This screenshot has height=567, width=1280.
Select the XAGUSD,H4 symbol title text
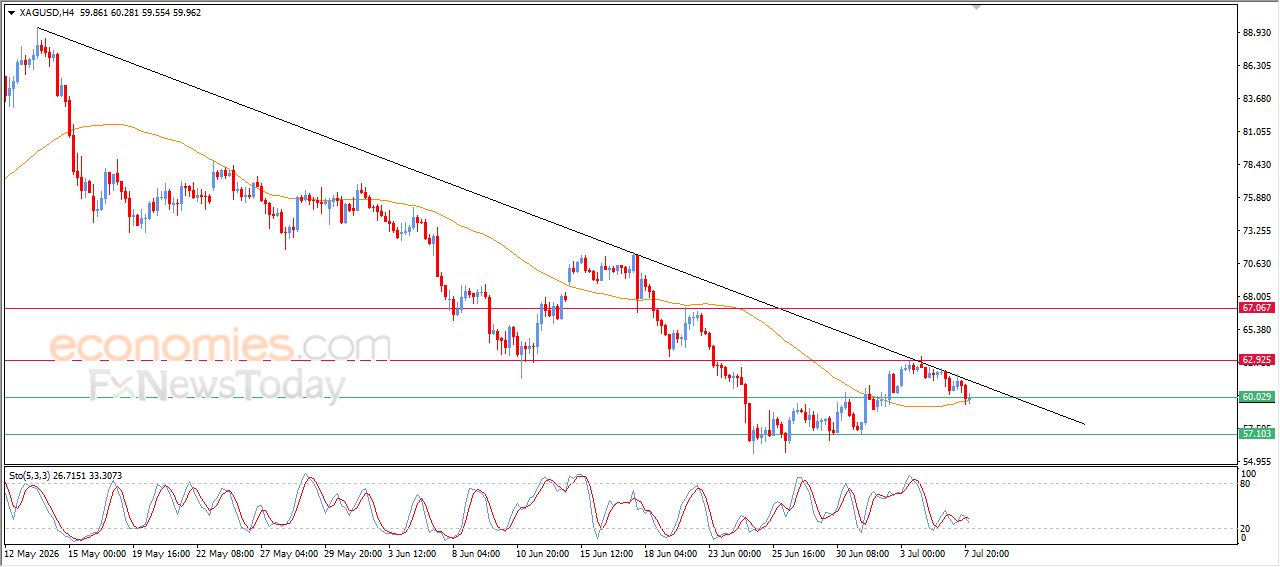(46, 13)
